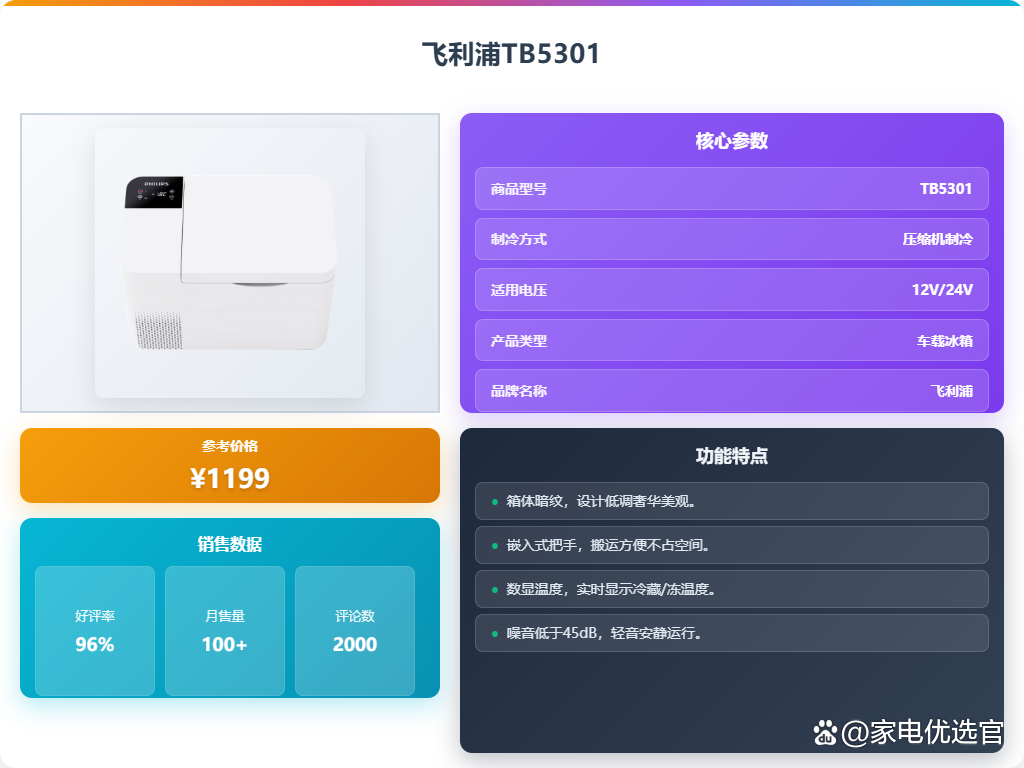Click the black control panel on fridge
Image resolution: width=1024 pixels, height=768 pixels.
154,192
